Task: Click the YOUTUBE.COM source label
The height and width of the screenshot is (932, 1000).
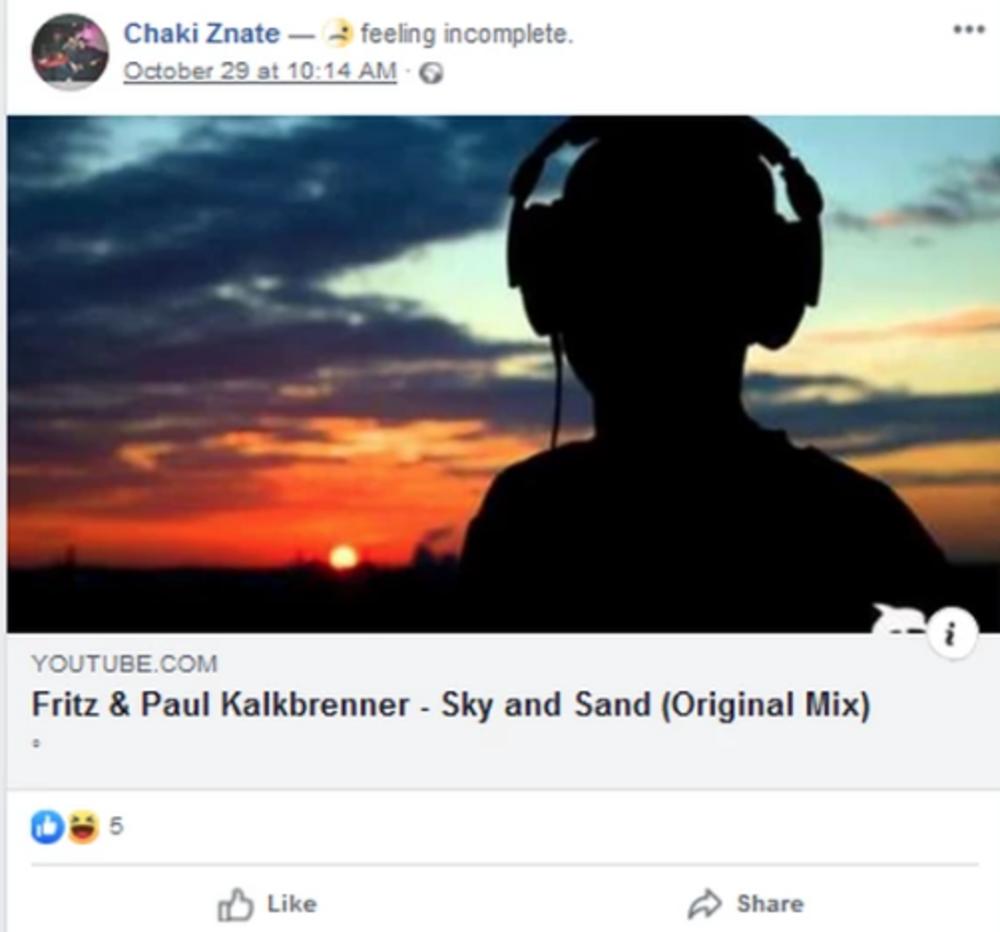Action: coord(125,663)
